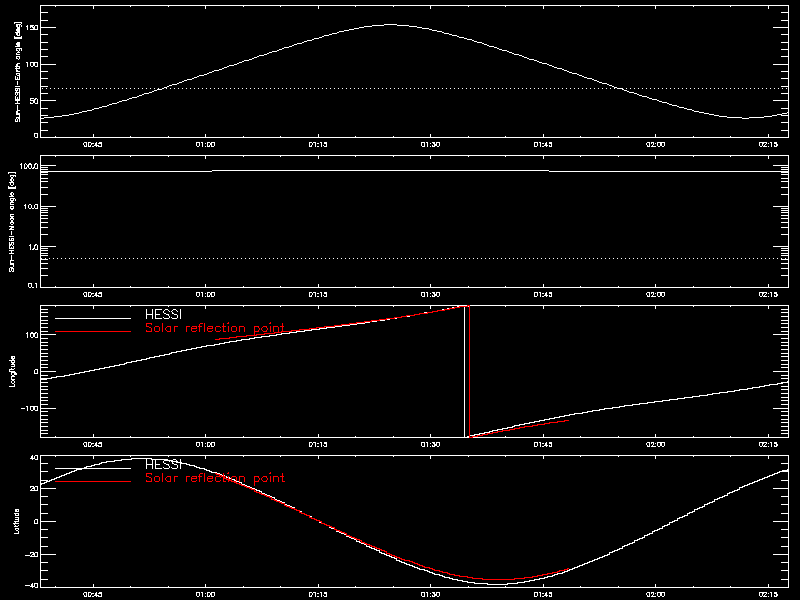Viewport: 800px width, 600px height.
Task: Click the 100.0 tick on Sun-HESSI-Noon axis
Action: pos(28,166)
